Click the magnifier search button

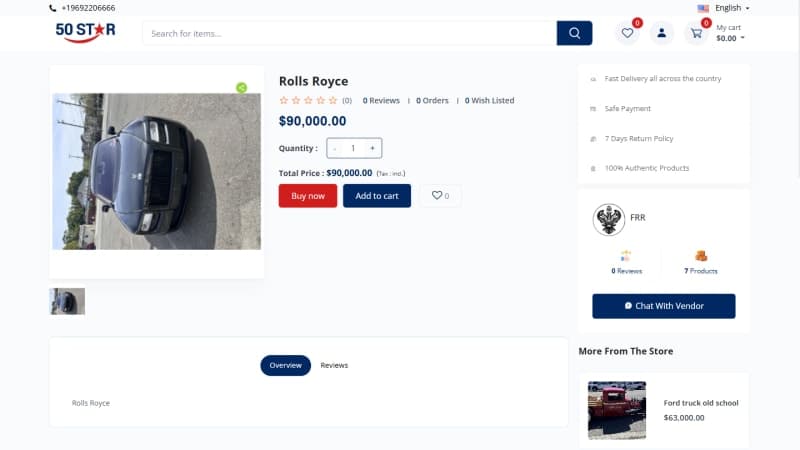574,33
